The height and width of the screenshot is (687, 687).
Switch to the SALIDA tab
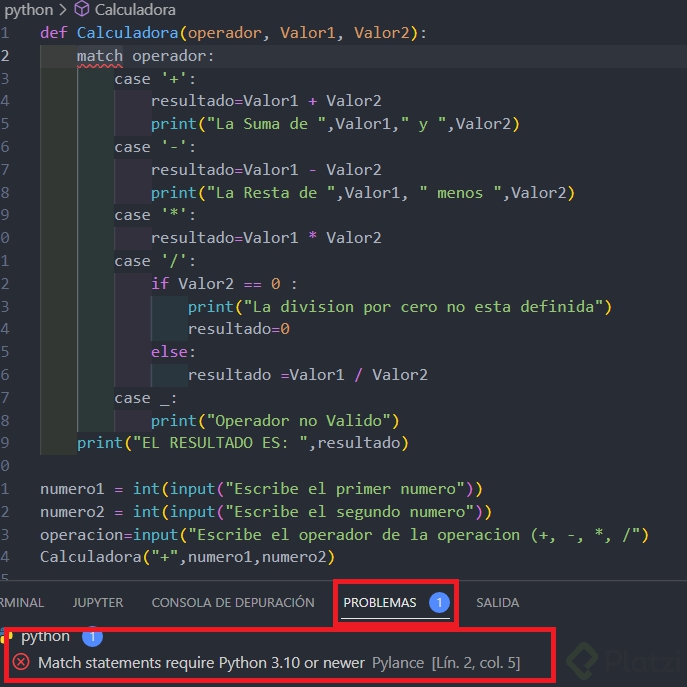point(497,602)
